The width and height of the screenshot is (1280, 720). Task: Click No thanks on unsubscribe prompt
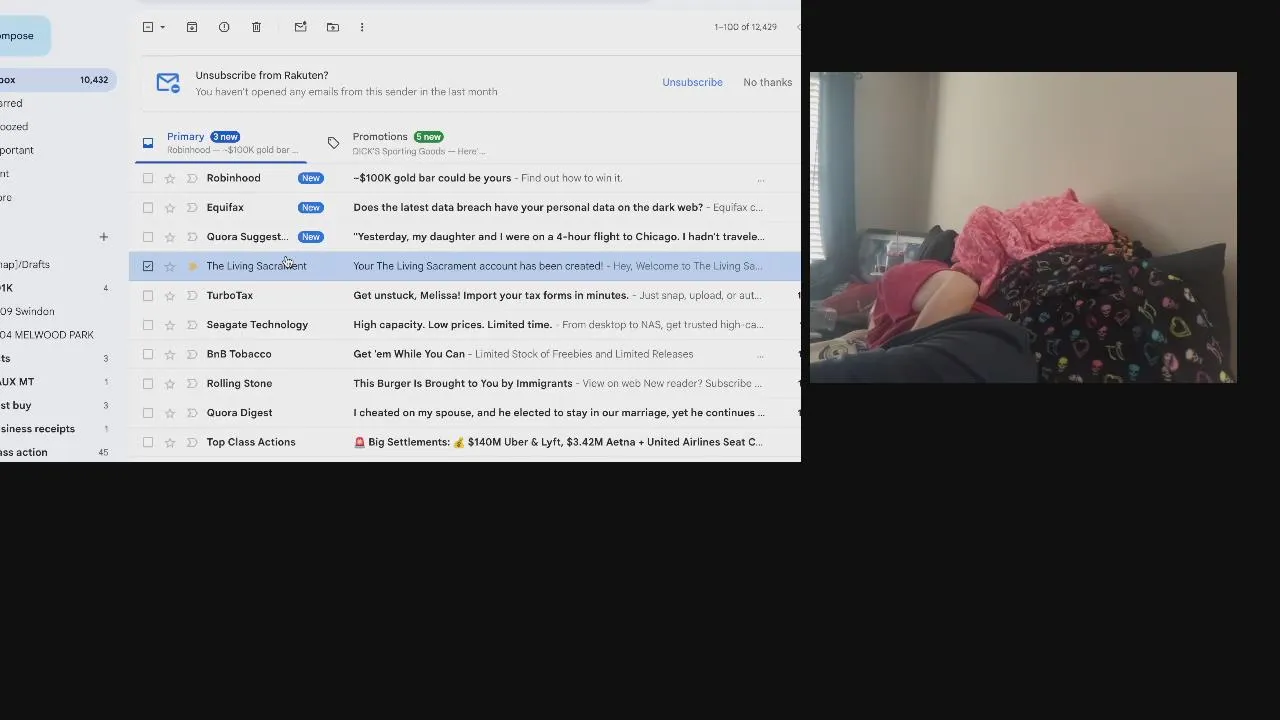(x=767, y=82)
